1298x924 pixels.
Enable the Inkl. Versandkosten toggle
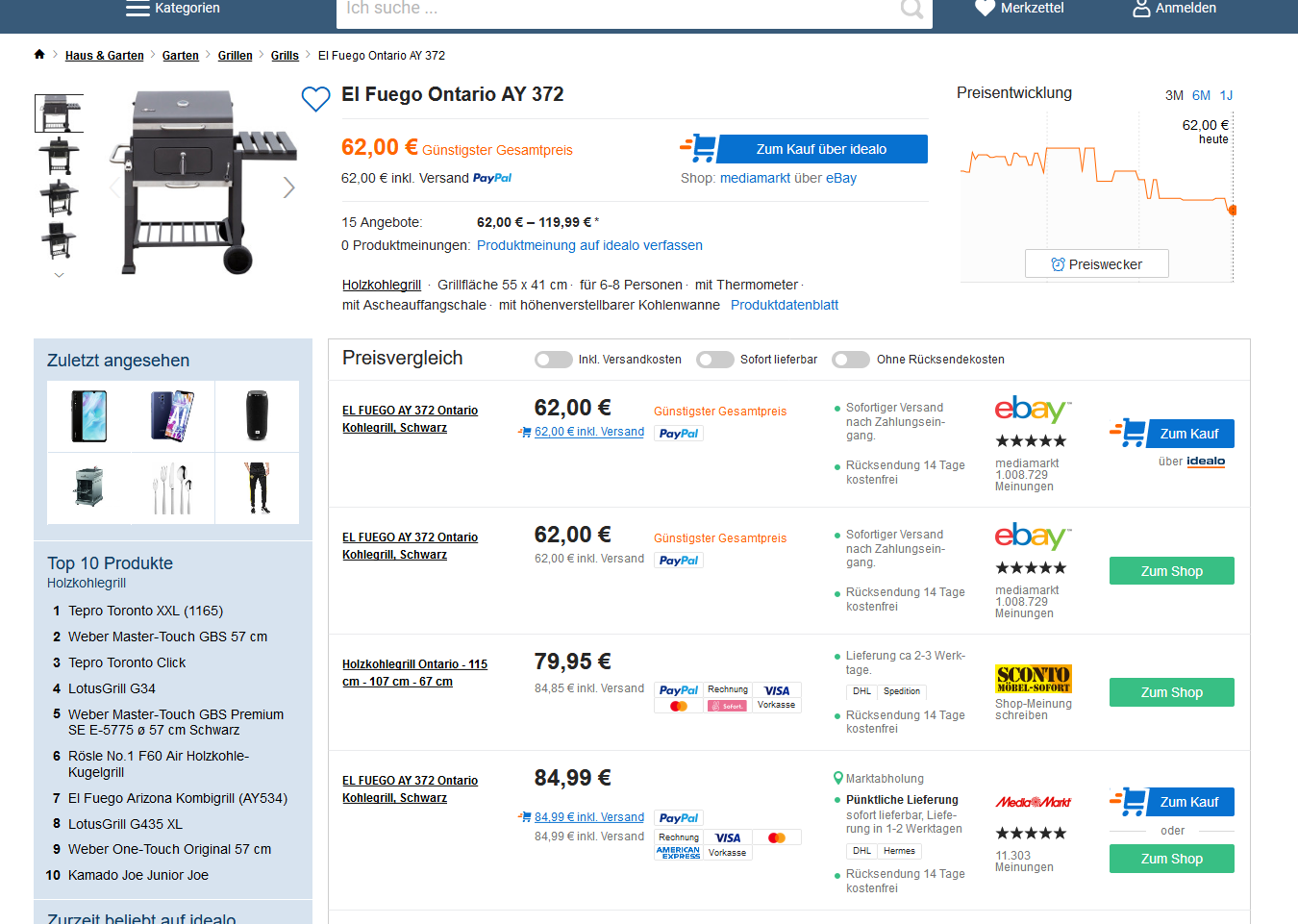pyautogui.click(x=554, y=360)
